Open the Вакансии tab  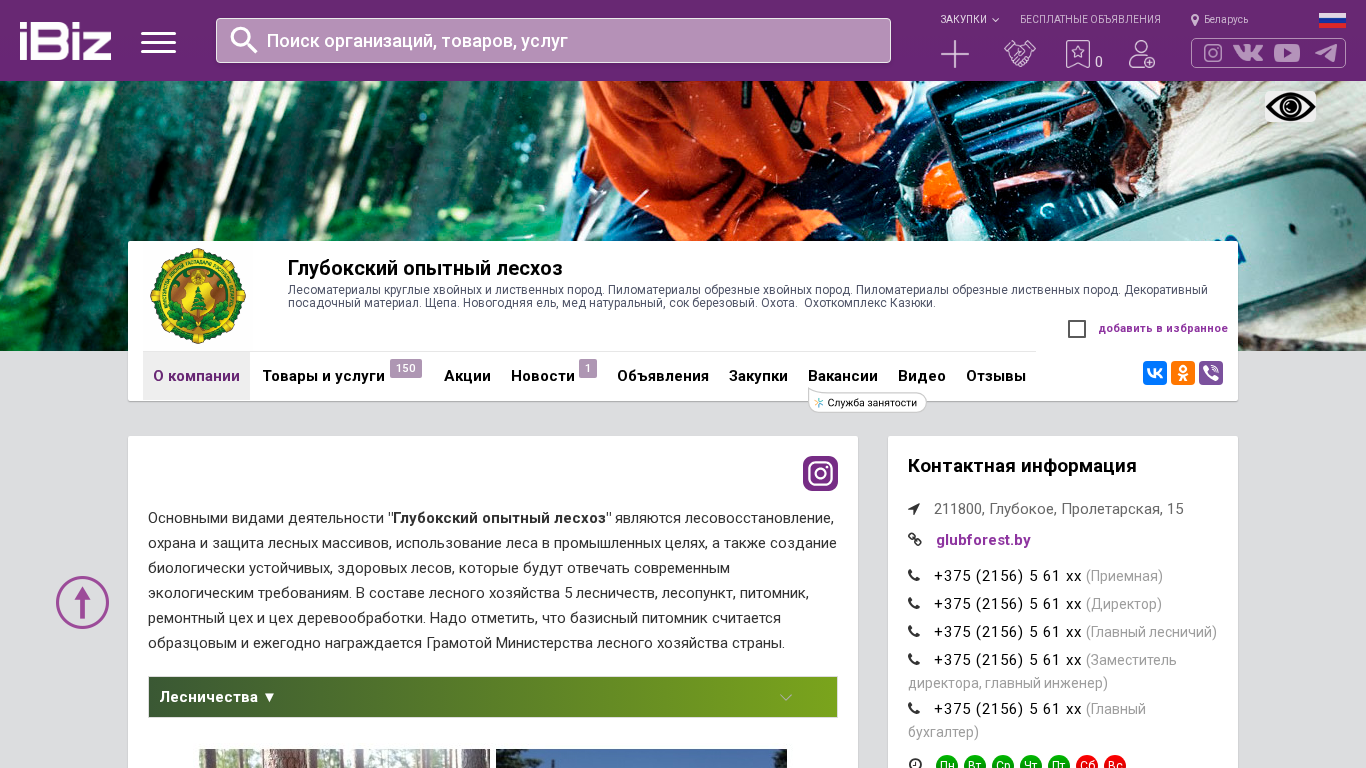pyautogui.click(x=843, y=376)
